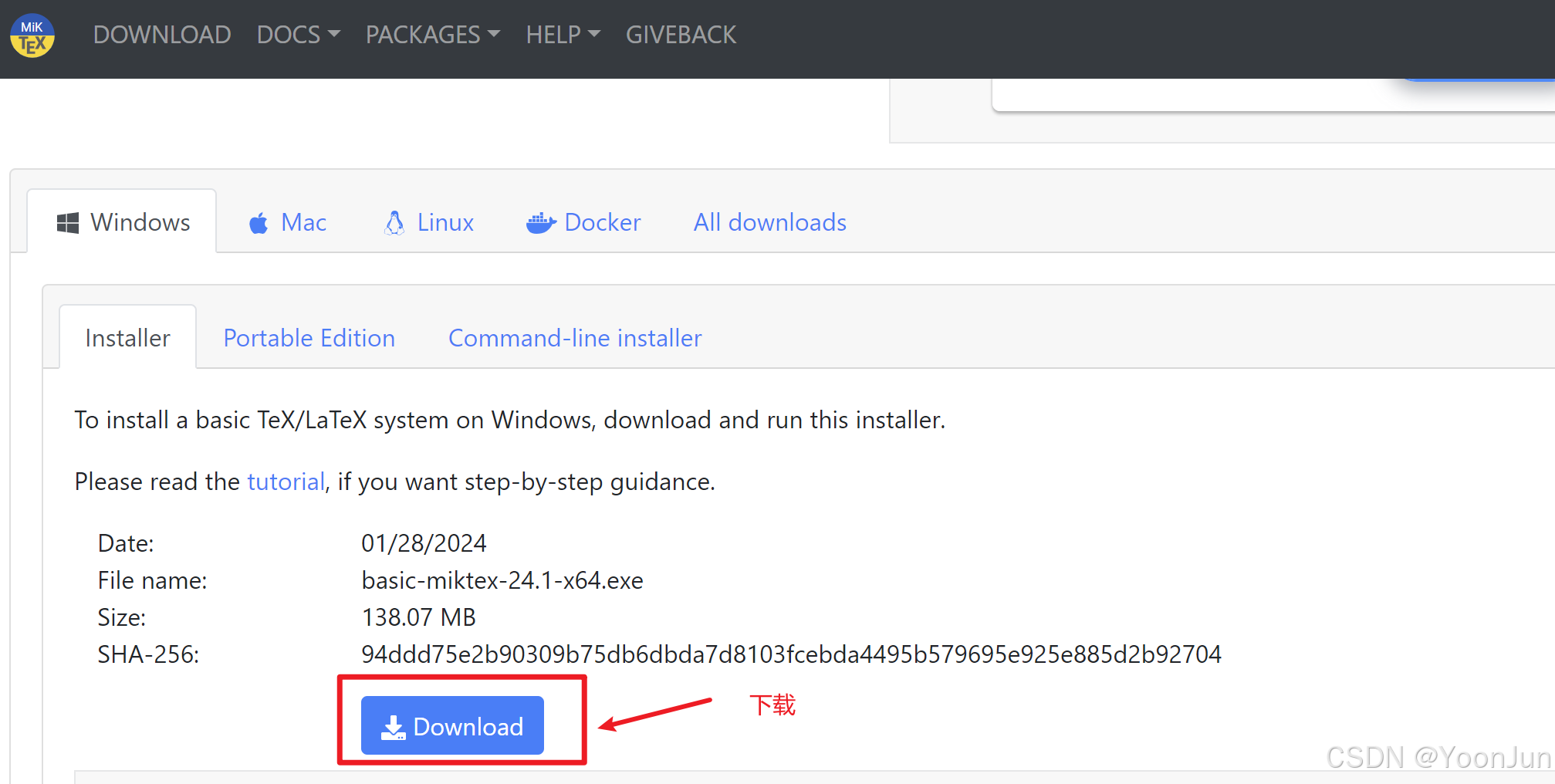Switch to Command-line installer sub-tab
This screenshot has width=1555, height=784.
(x=575, y=338)
